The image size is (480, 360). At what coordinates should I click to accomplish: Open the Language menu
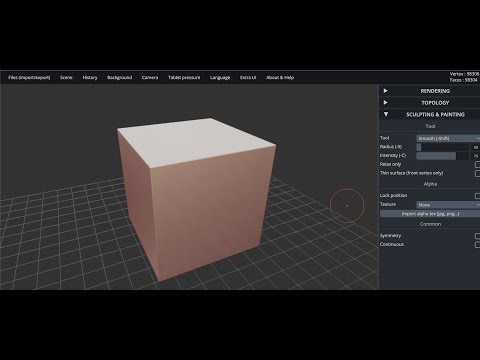point(220,78)
